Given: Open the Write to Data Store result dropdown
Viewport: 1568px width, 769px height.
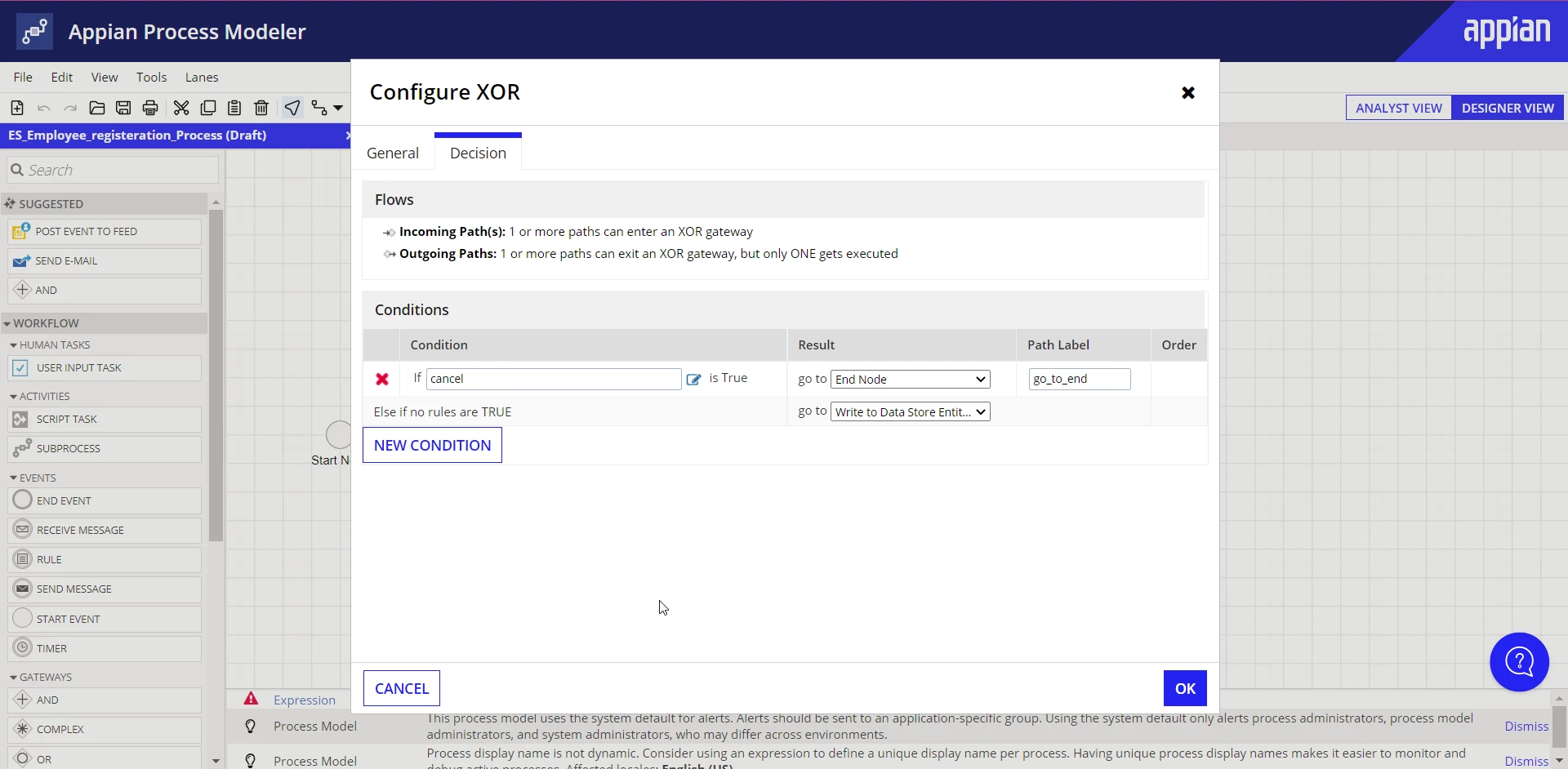Looking at the screenshot, I should pyautogui.click(x=910, y=412).
